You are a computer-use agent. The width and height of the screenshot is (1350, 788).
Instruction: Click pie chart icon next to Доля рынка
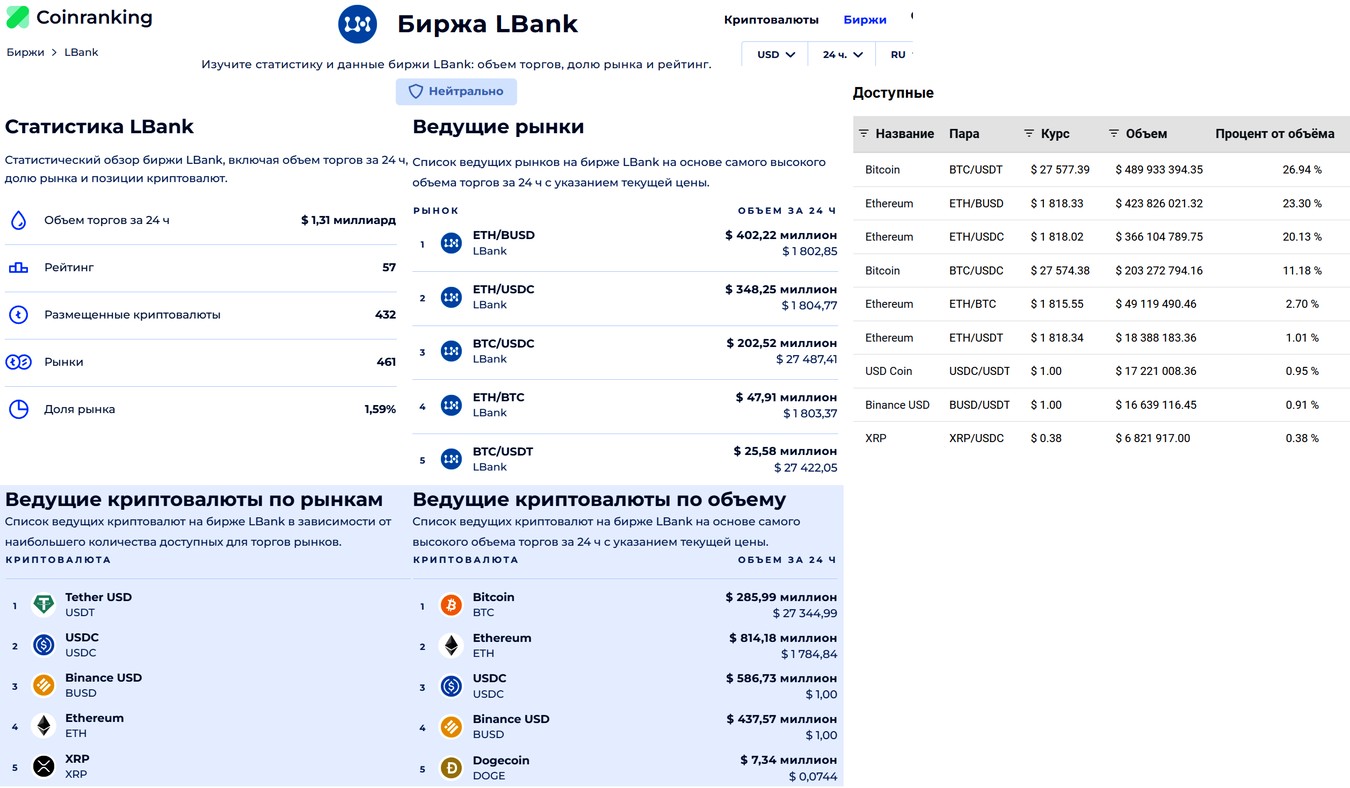(18, 409)
